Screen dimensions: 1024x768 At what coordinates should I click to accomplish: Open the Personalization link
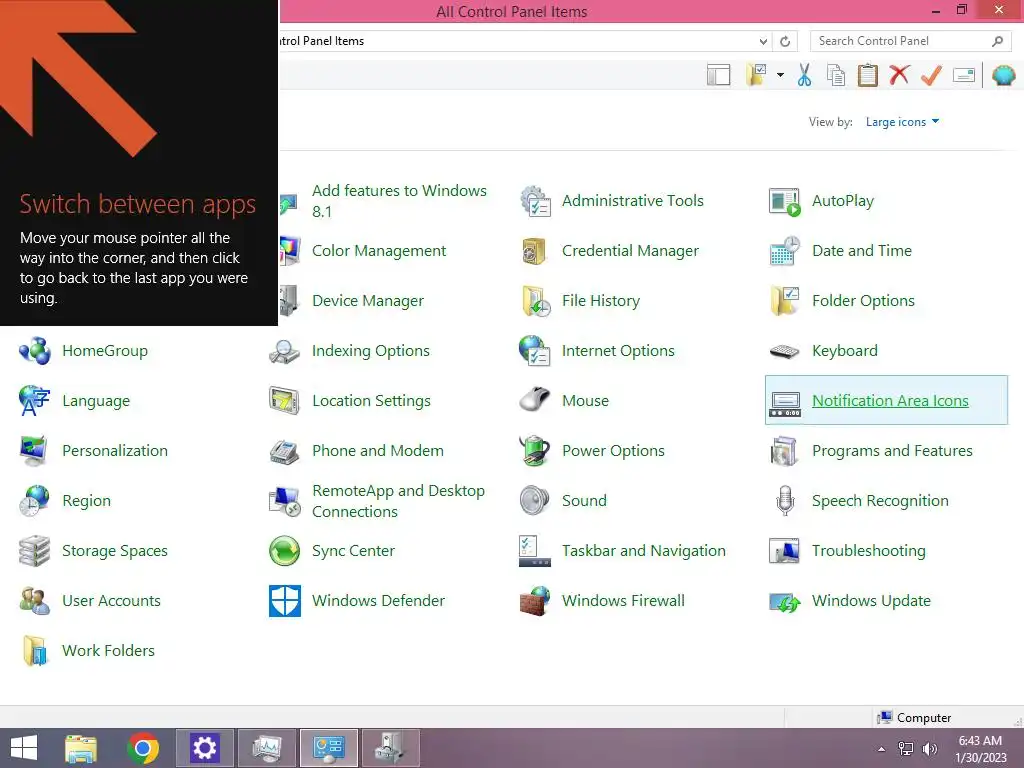point(115,451)
